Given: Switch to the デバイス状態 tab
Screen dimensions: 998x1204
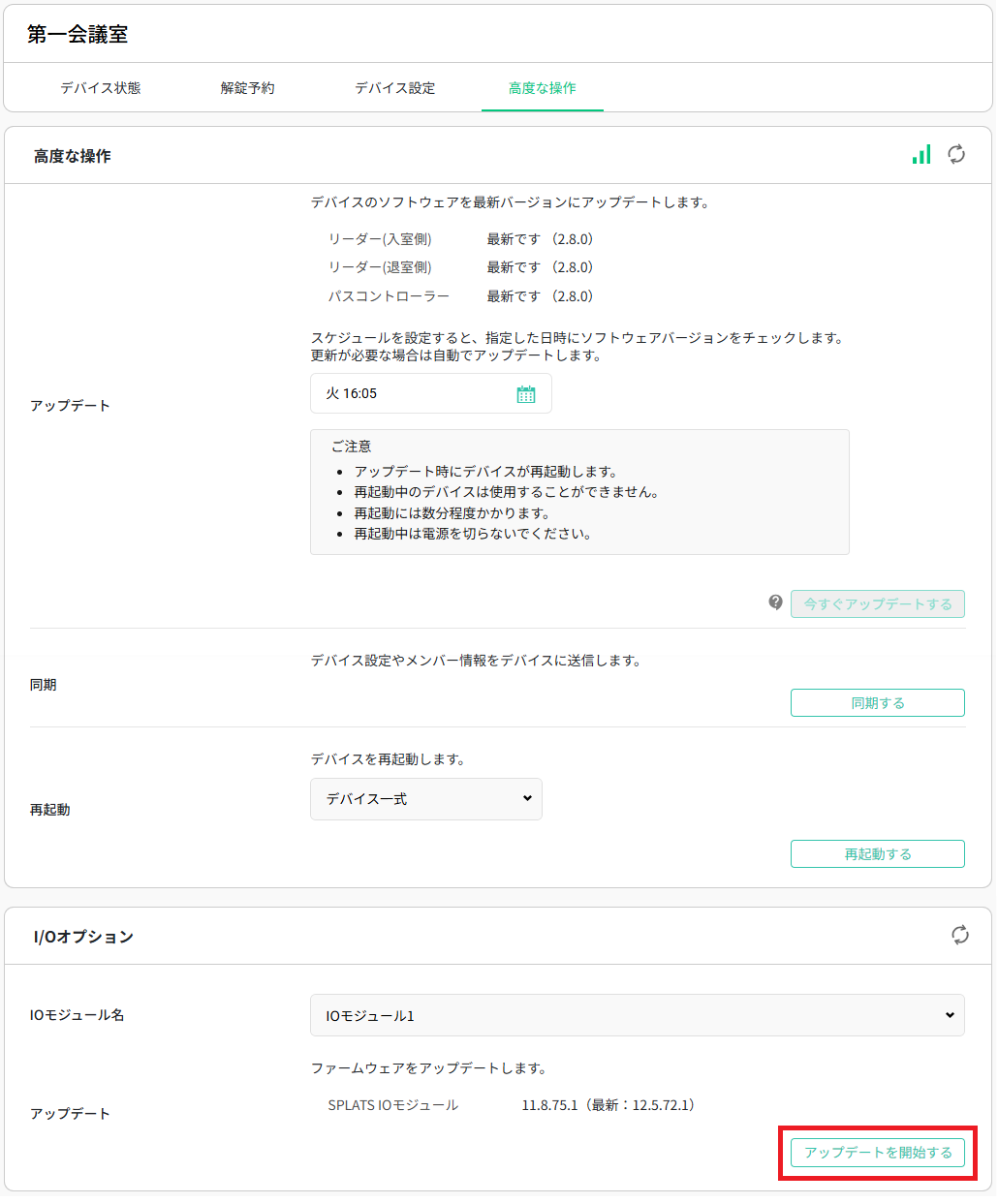Looking at the screenshot, I should click(x=100, y=87).
